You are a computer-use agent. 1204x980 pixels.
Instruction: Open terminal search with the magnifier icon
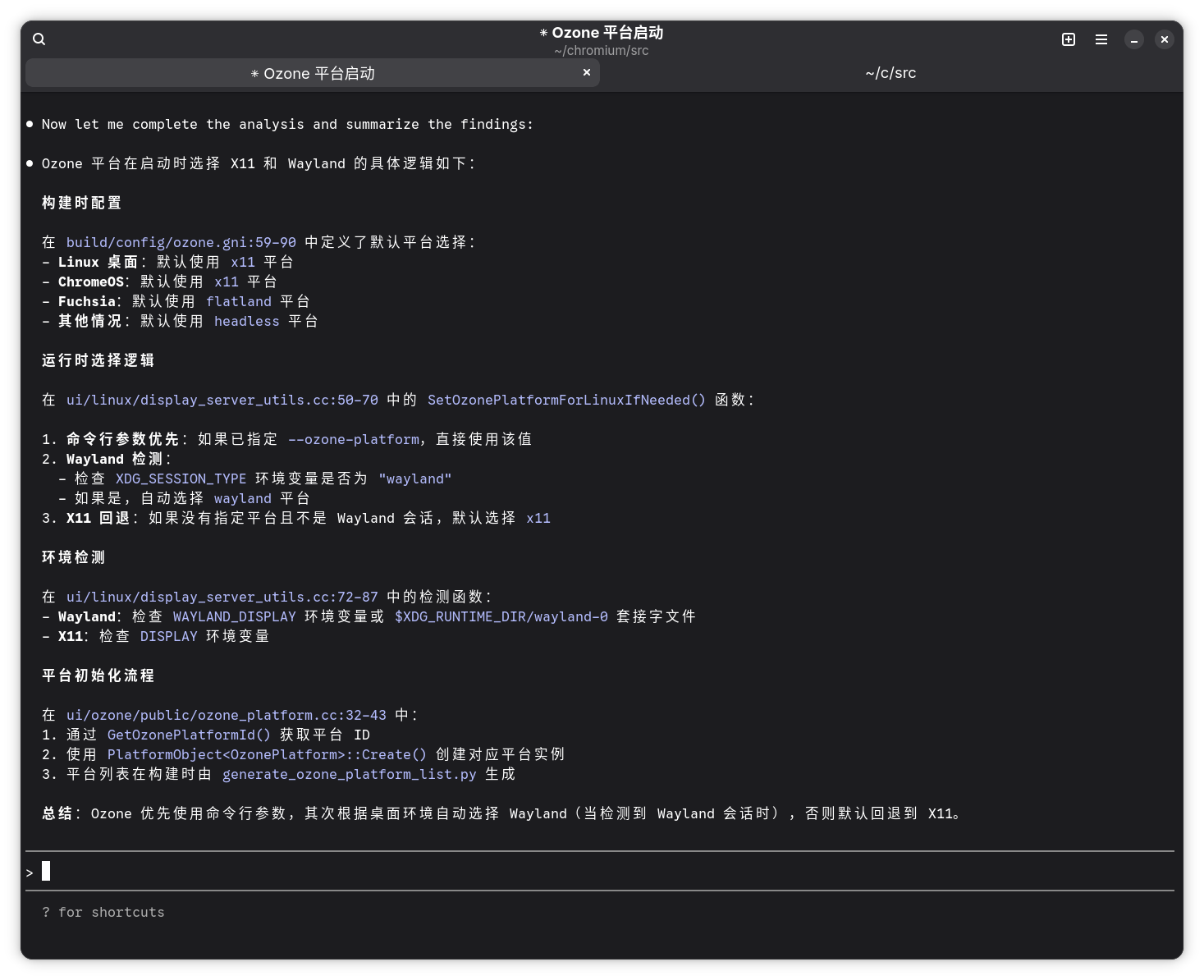point(39,39)
